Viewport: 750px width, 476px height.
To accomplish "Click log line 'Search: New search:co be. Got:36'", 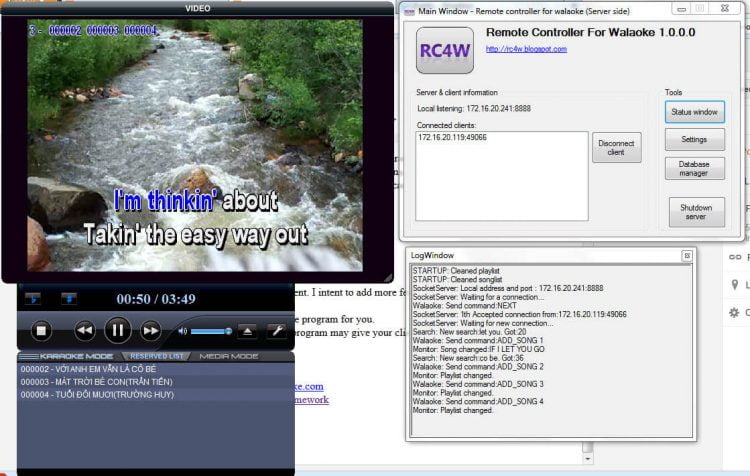I will point(468,358).
